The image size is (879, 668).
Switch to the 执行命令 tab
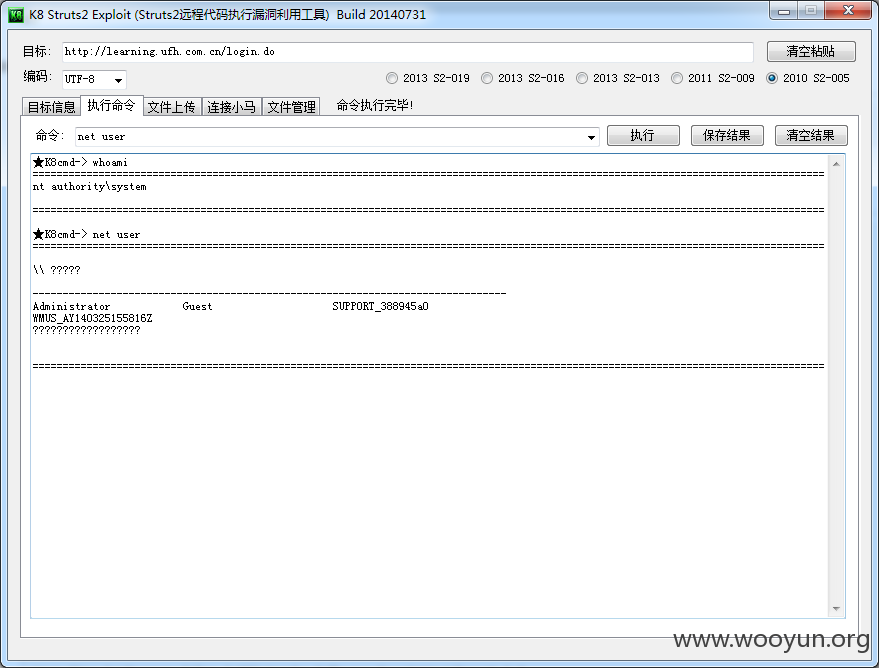click(x=112, y=105)
